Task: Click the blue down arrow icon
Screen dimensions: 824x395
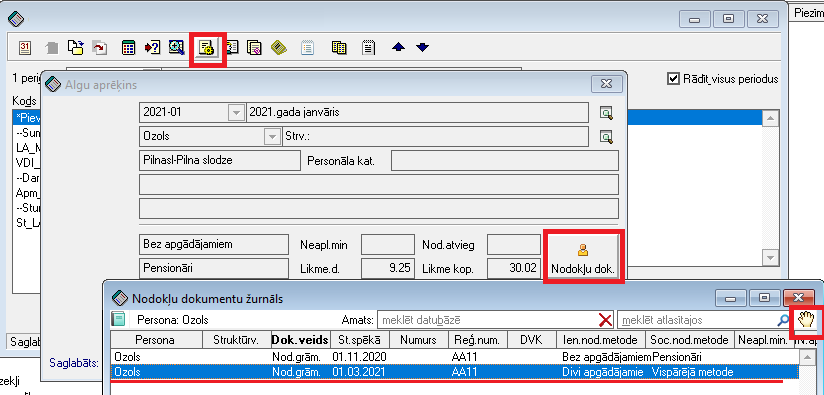Action: (x=423, y=48)
